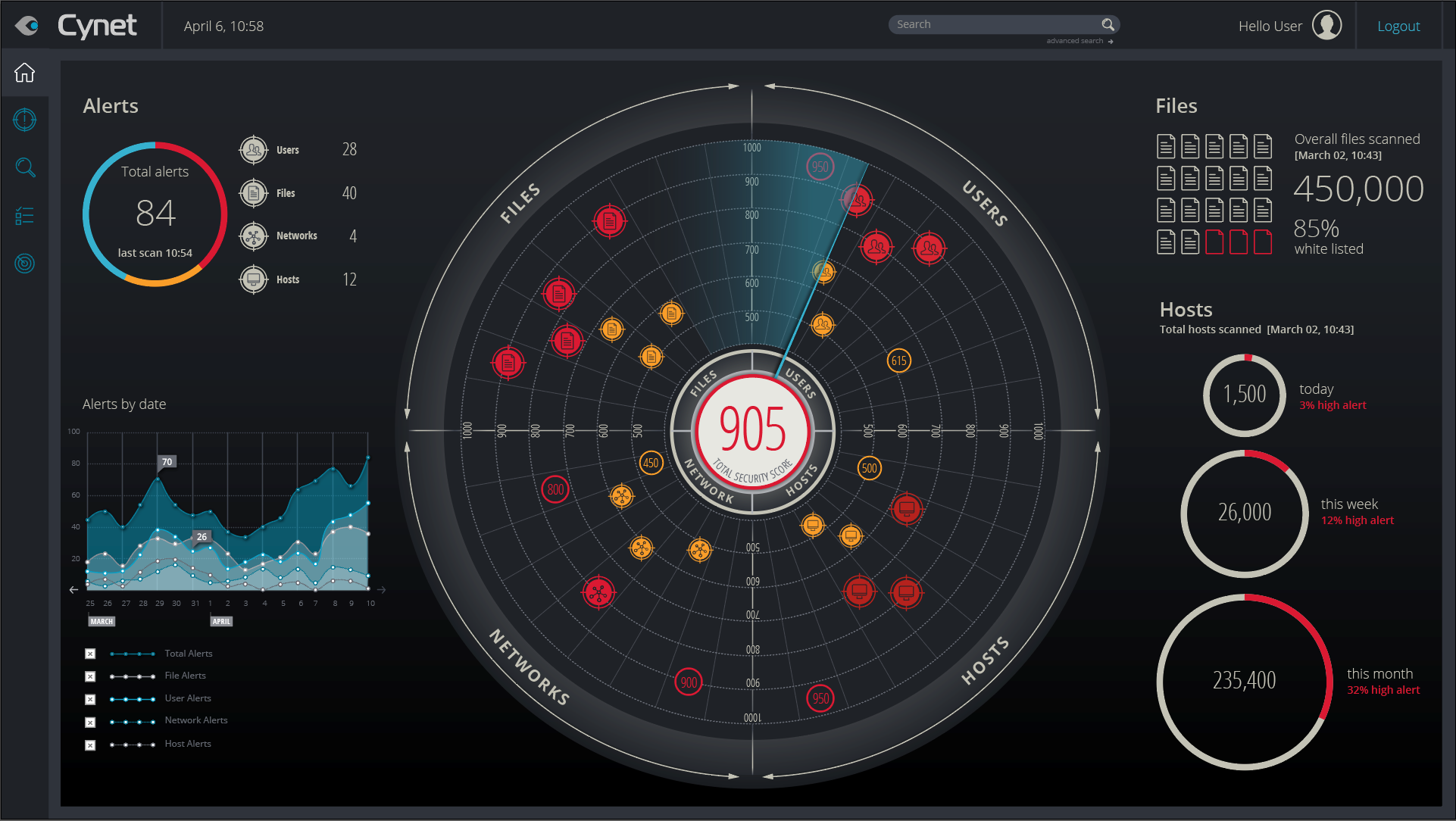Image resolution: width=1456 pixels, height=821 pixels.
Task: Disable the Total Alerts series in the chart legend
Action: [90, 653]
